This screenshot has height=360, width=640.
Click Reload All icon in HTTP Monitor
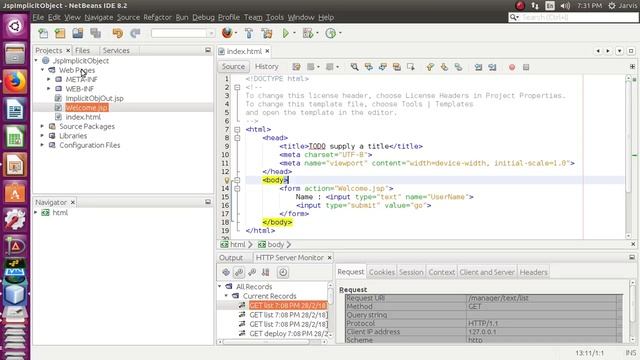click(x=226, y=272)
